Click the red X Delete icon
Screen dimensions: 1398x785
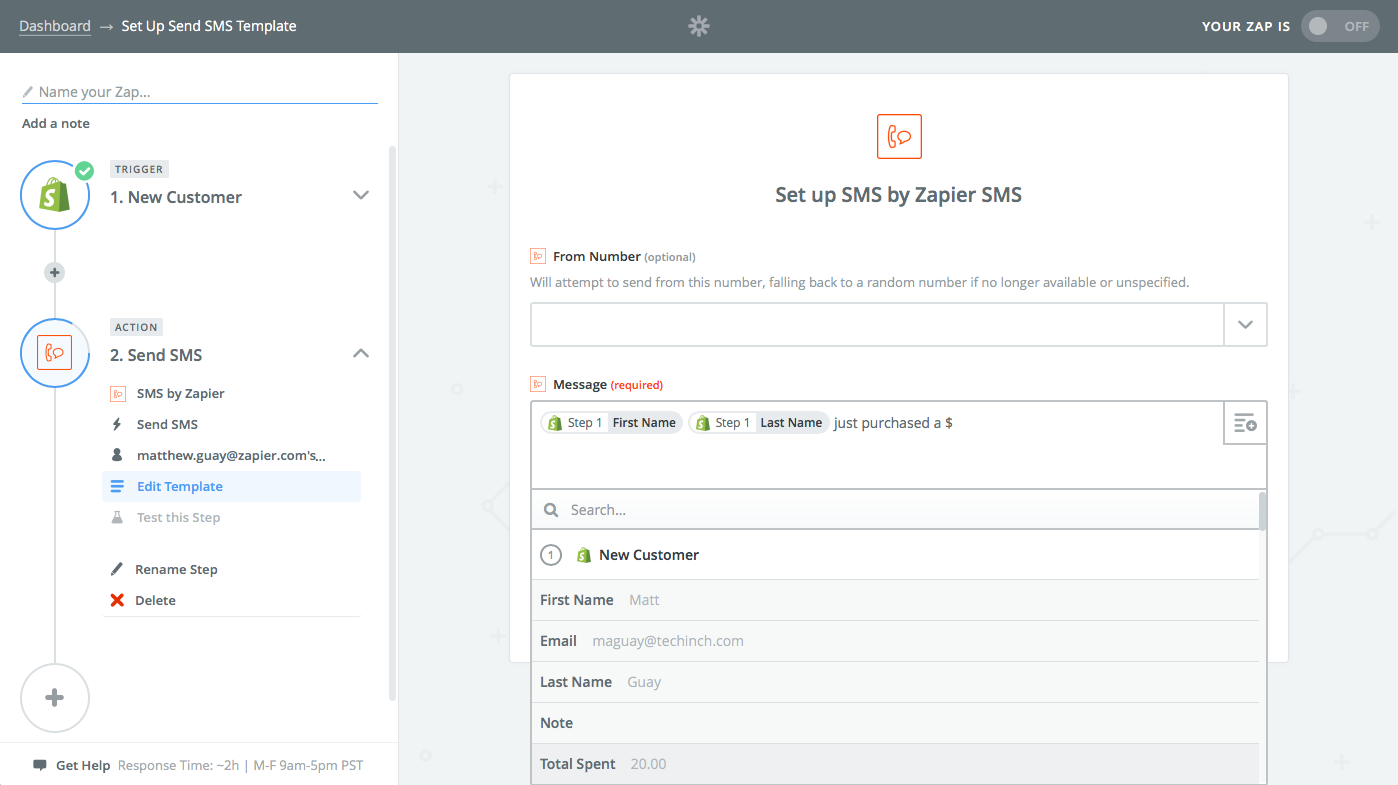coord(117,601)
